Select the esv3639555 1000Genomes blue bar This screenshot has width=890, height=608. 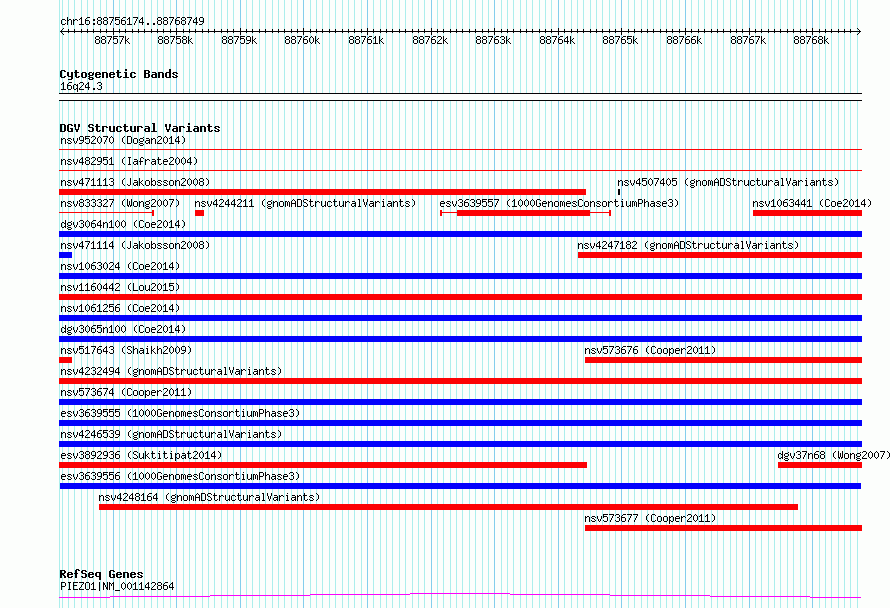tap(460, 423)
